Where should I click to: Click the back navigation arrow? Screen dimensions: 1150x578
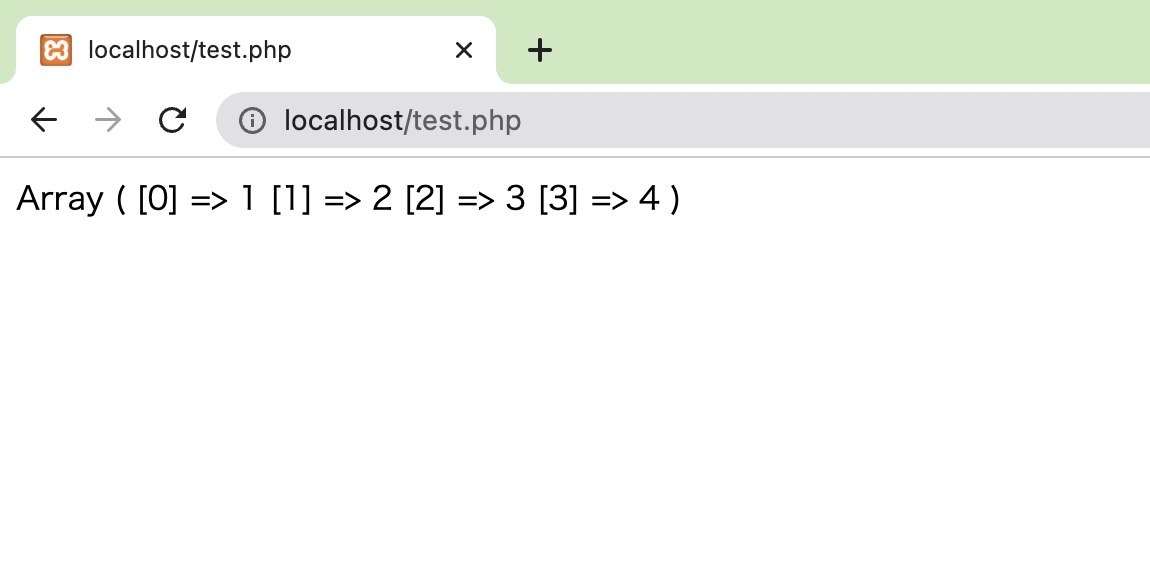(x=43, y=120)
